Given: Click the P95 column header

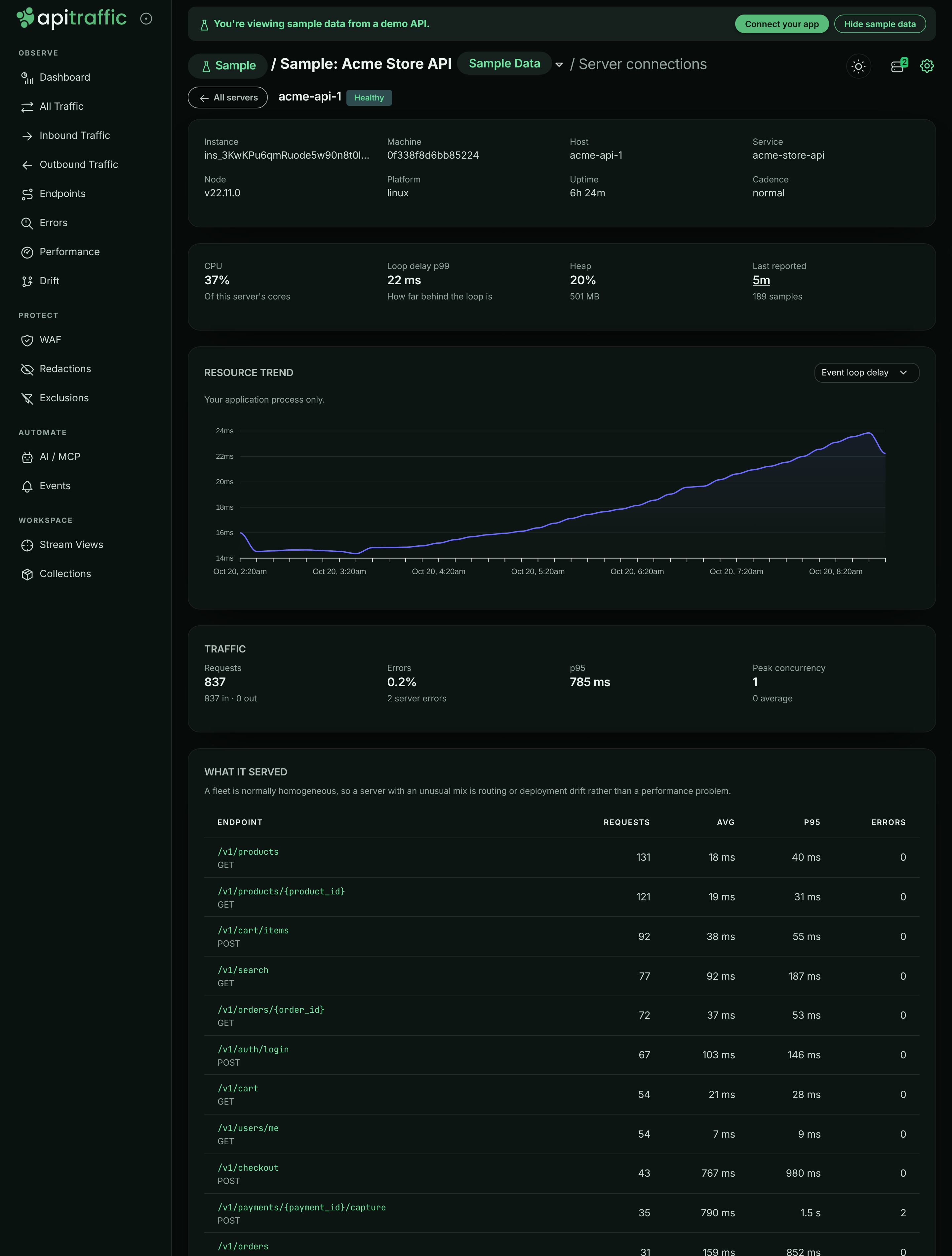Looking at the screenshot, I should (x=812, y=822).
